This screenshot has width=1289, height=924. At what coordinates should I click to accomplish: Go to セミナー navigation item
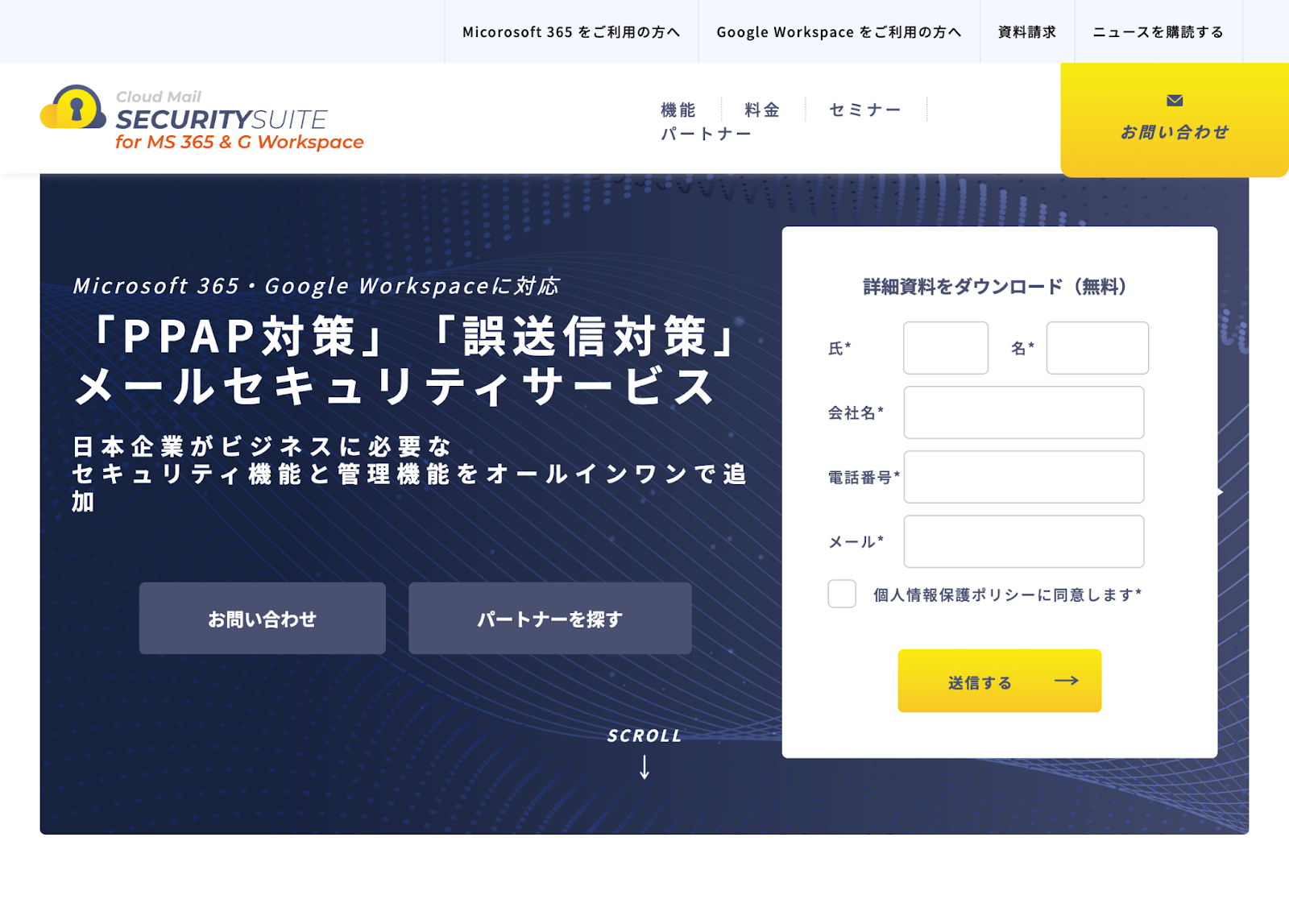pos(865,110)
